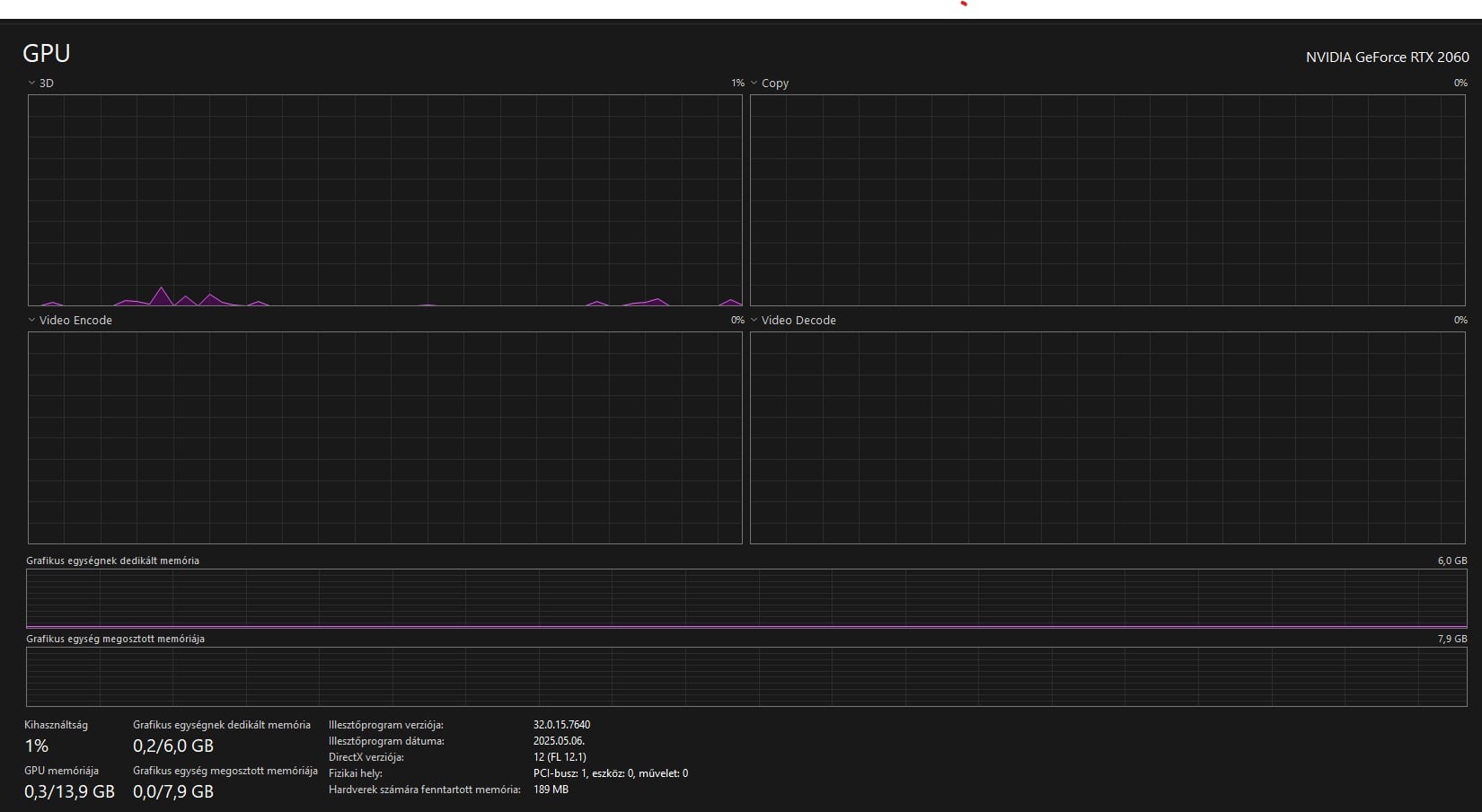Select driver date 2025.05.06.
Image resolution: width=1482 pixels, height=812 pixels.
click(x=559, y=741)
